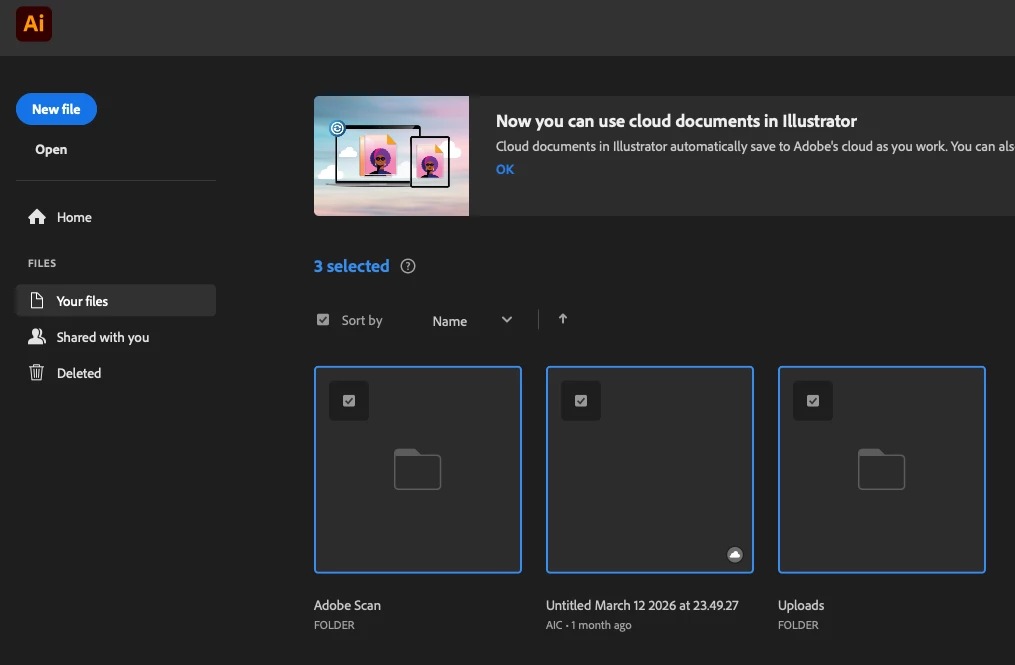The image size is (1015, 665).
Task: Click the Uploads folder icon
Action: tap(882, 469)
